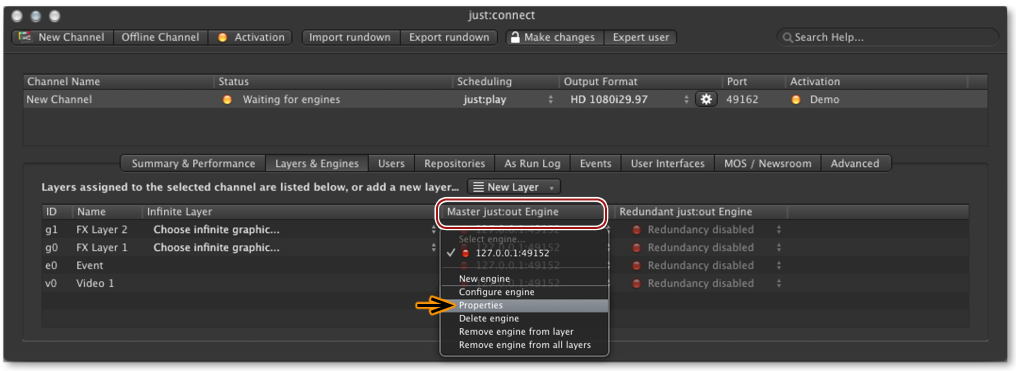Open the Users tab
1016x371 pixels.
391,164
